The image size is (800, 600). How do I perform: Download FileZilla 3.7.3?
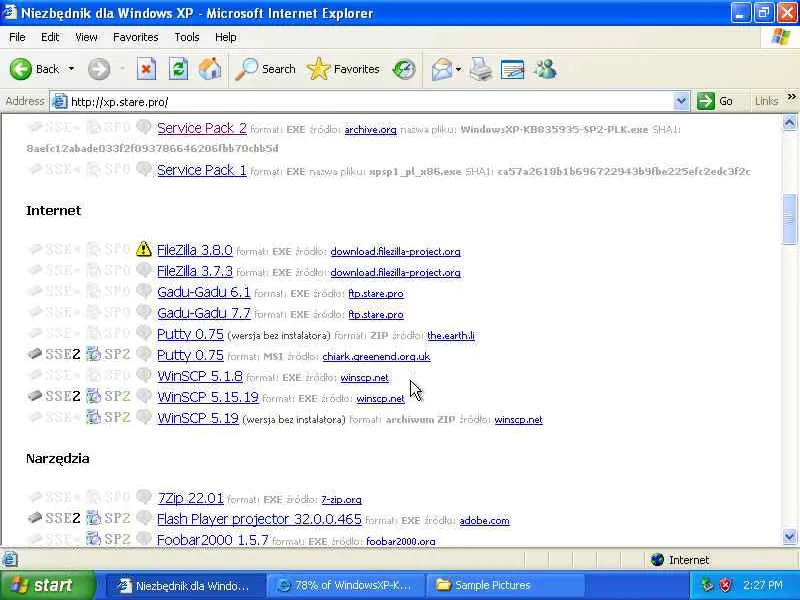(195, 271)
